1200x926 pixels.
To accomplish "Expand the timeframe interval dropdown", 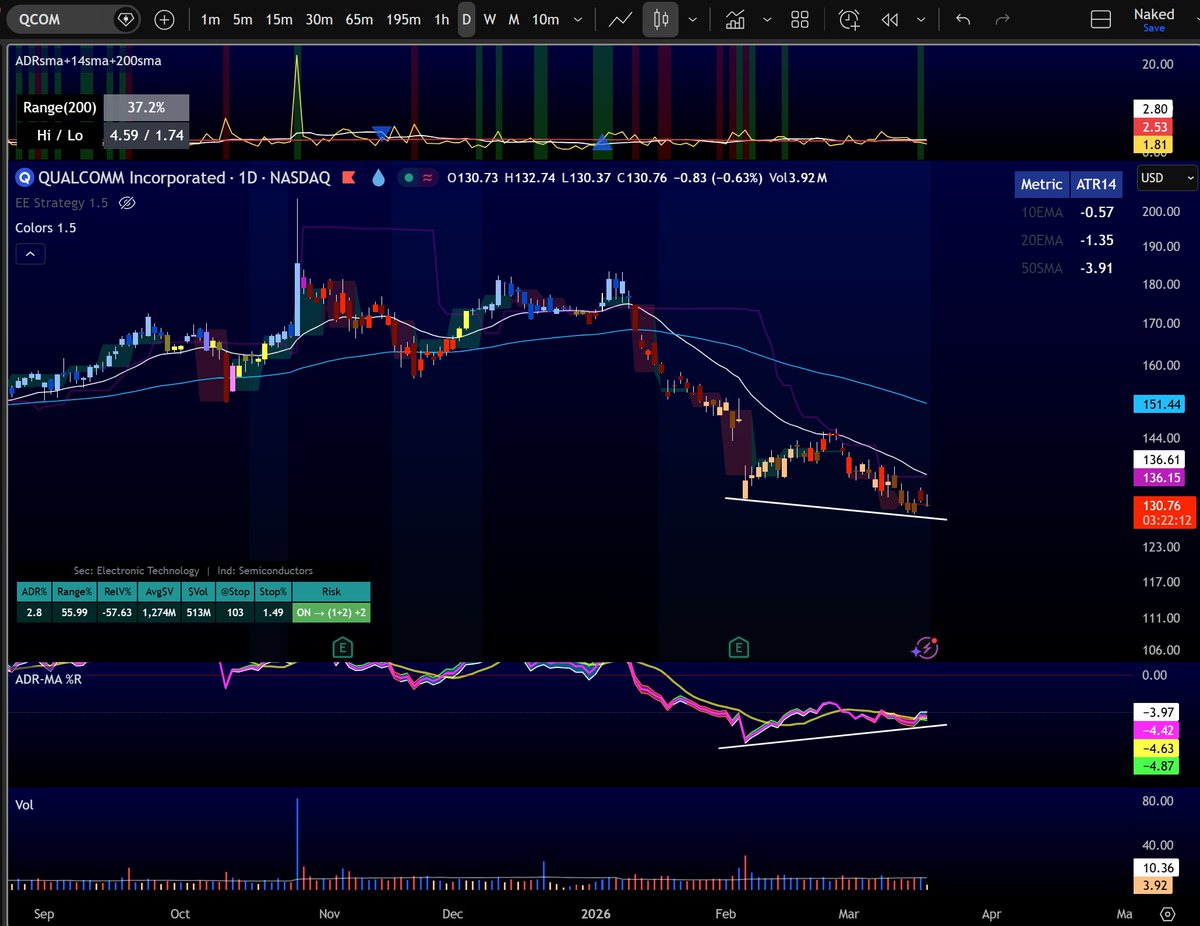I will click(x=579, y=19).
